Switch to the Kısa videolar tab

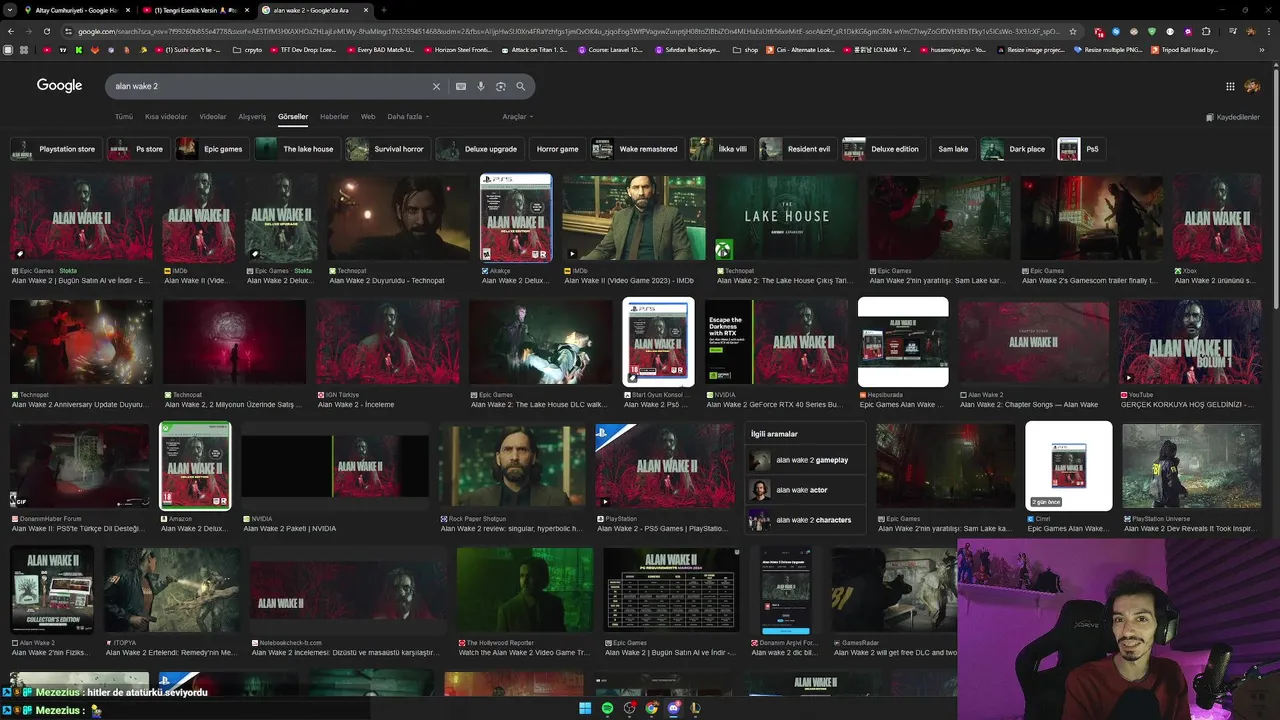(x=166, y=117)
